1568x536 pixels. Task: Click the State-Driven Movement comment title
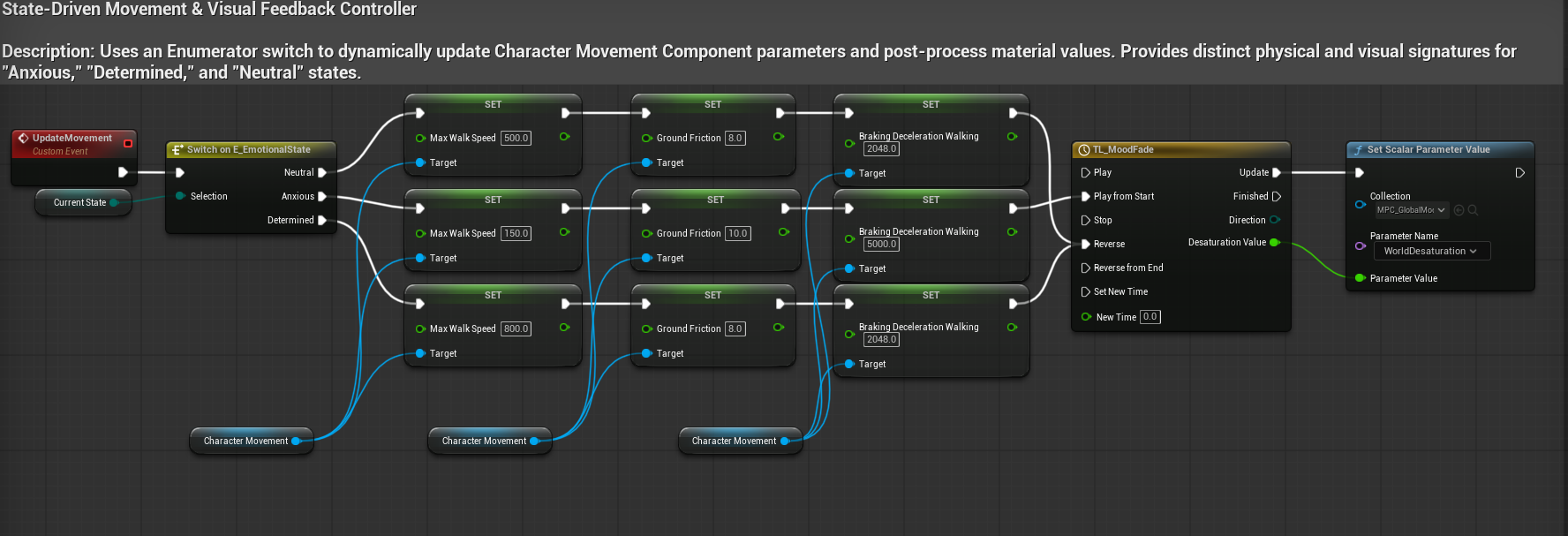[x=209, y=10]
